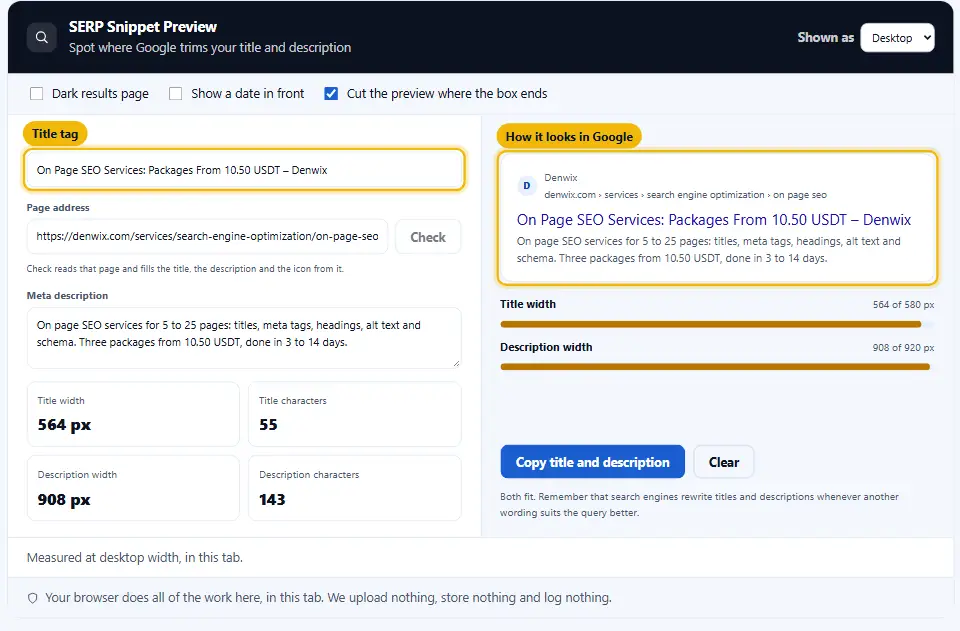Click the preview description snippet text

[x=708, y=250]
